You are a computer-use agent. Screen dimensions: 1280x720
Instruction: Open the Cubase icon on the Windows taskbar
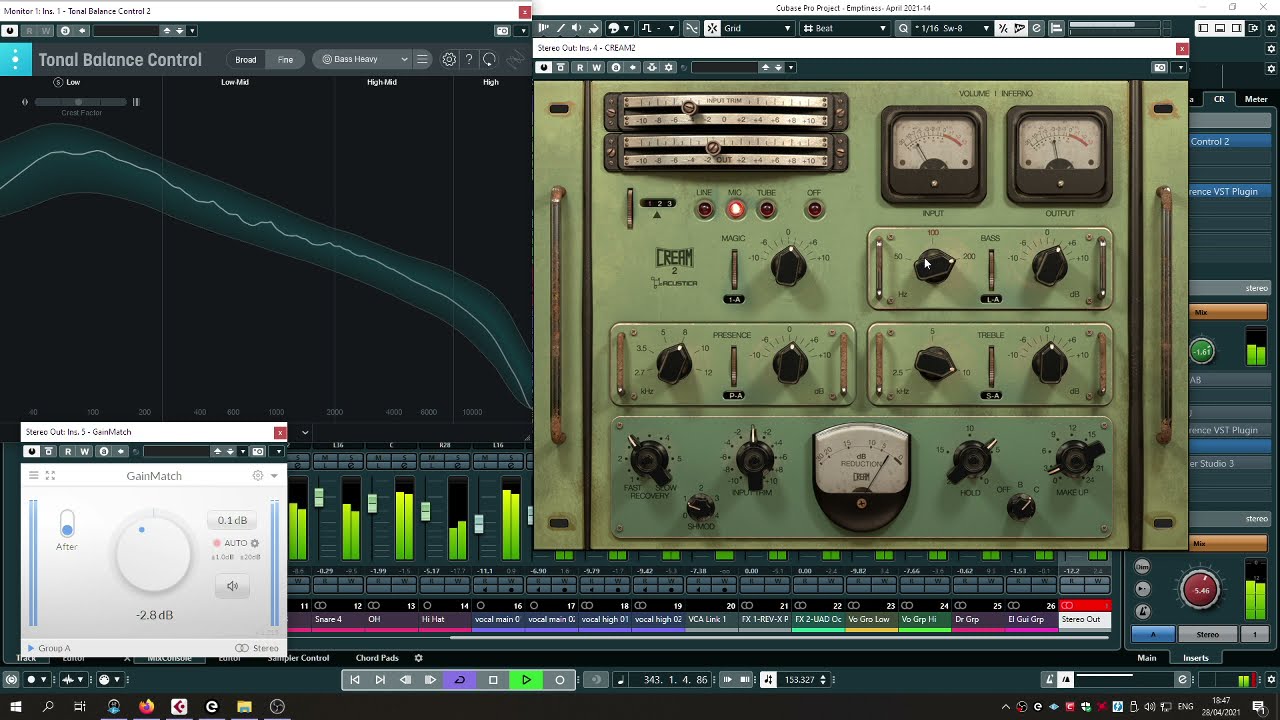pyautogui.click(x=179, y=707)
